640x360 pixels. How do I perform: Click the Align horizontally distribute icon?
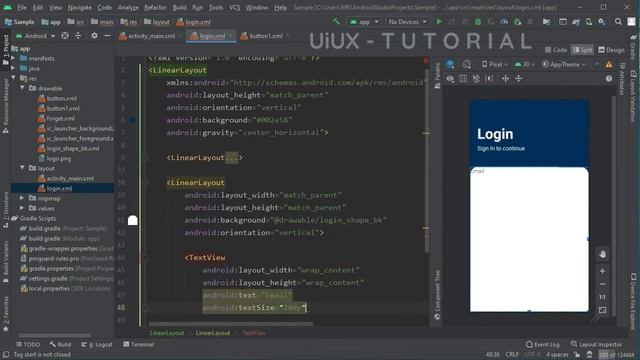505,78
